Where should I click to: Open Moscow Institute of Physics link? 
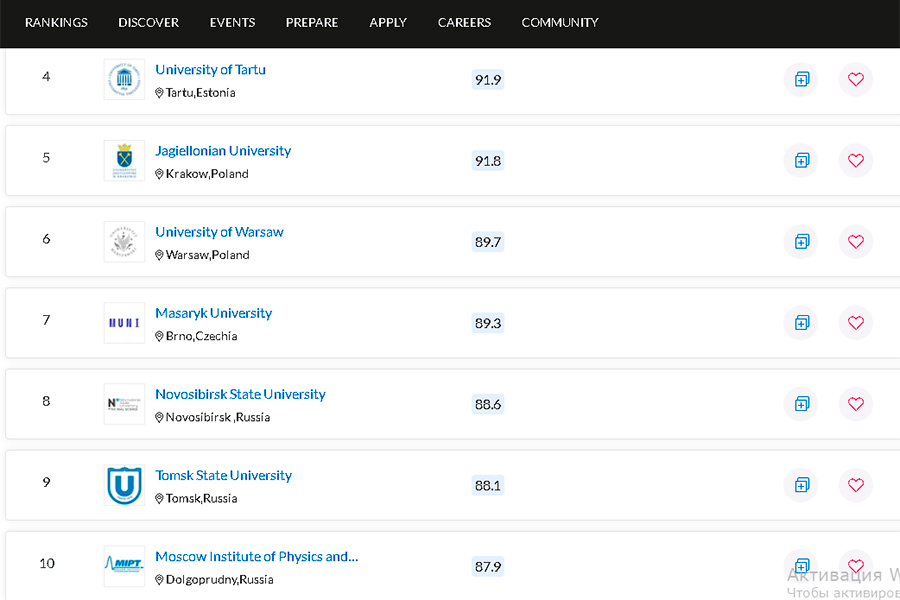pos(256,556)
